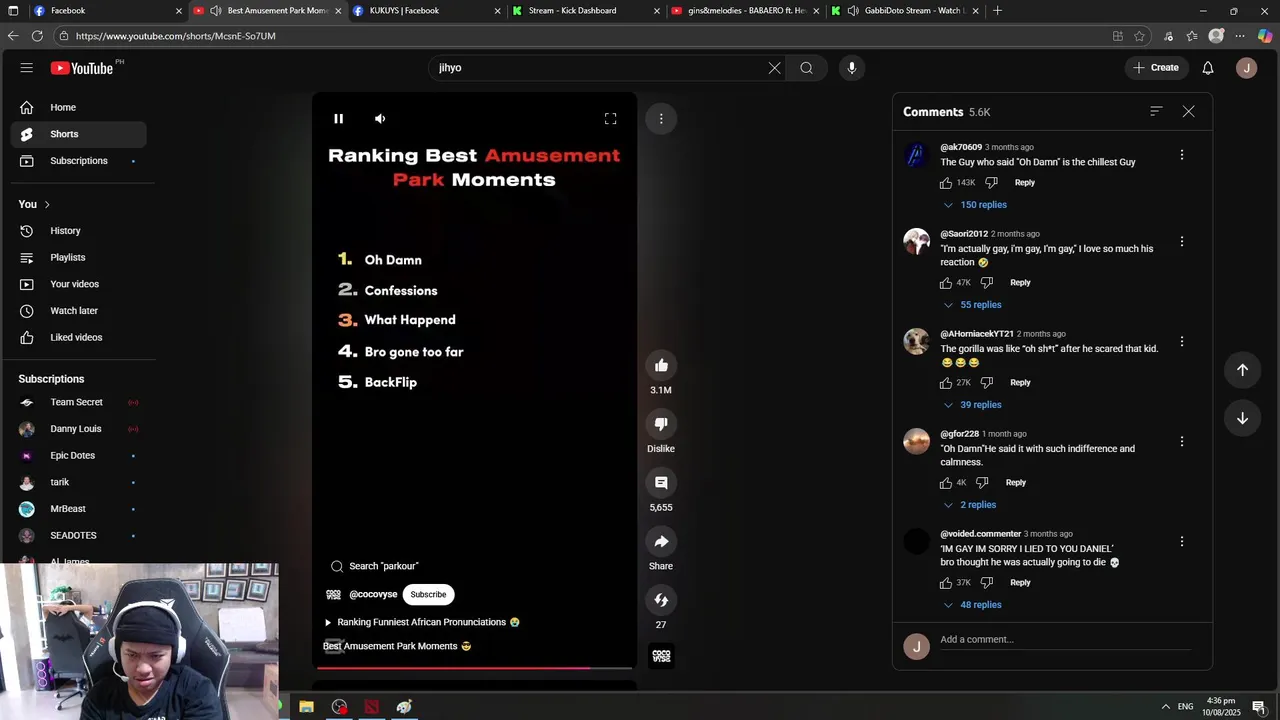
Task: Go to the YouTube home logo
Action: (x=82, y=68)
